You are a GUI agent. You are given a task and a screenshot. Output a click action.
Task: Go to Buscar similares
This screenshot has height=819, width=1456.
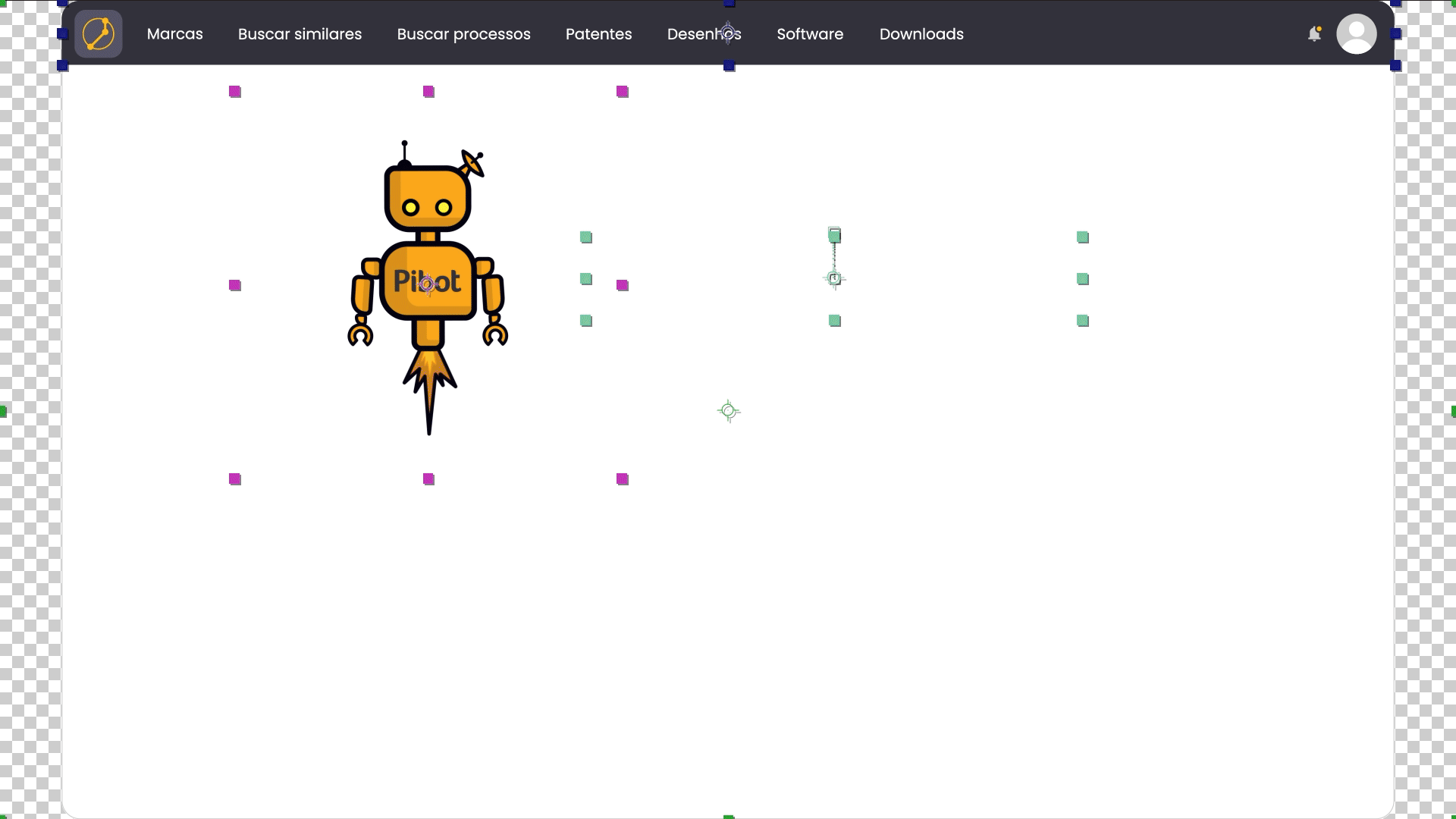click(x=300, y=34)
